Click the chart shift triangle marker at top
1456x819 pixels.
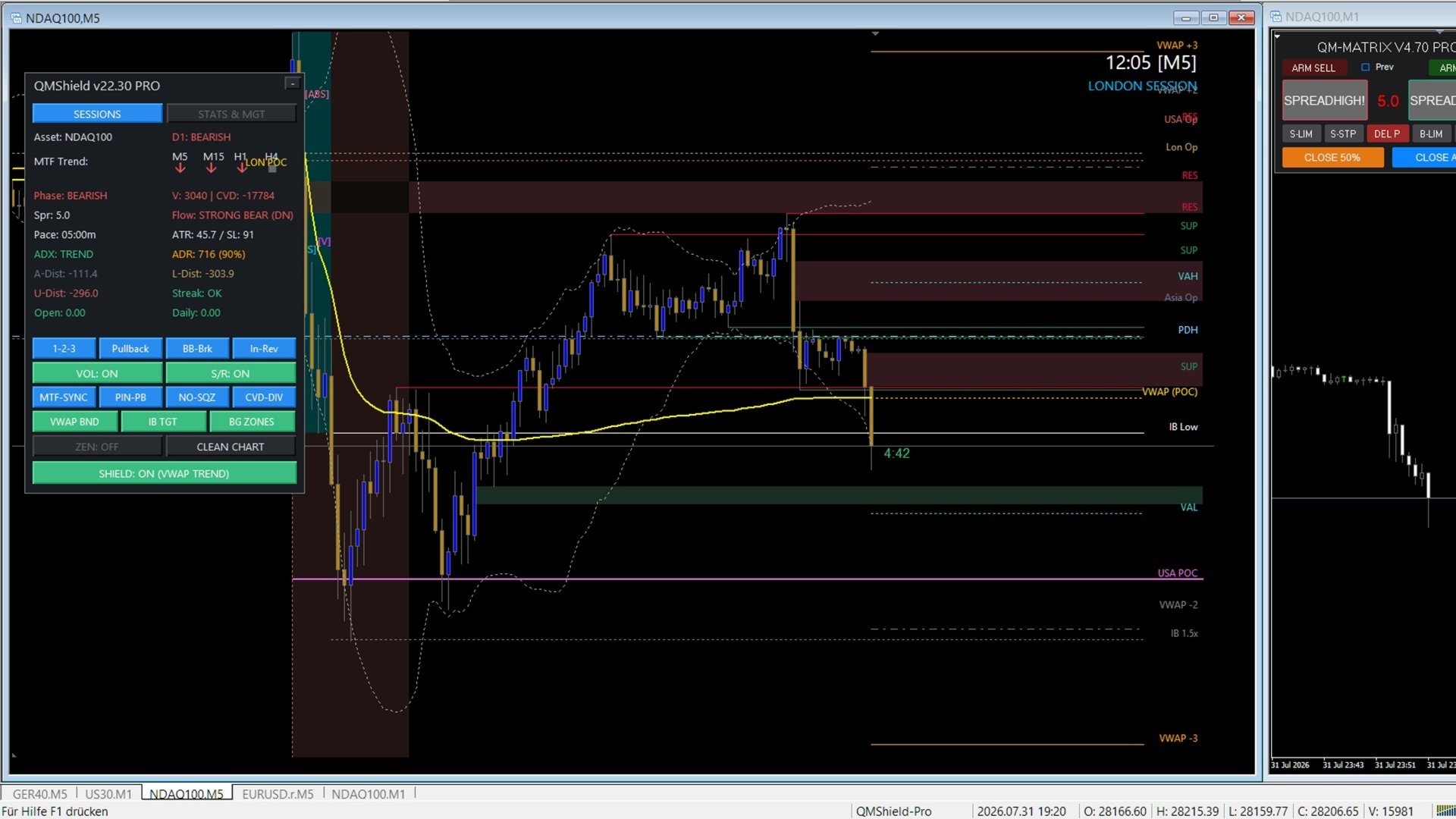pos(875,34)
